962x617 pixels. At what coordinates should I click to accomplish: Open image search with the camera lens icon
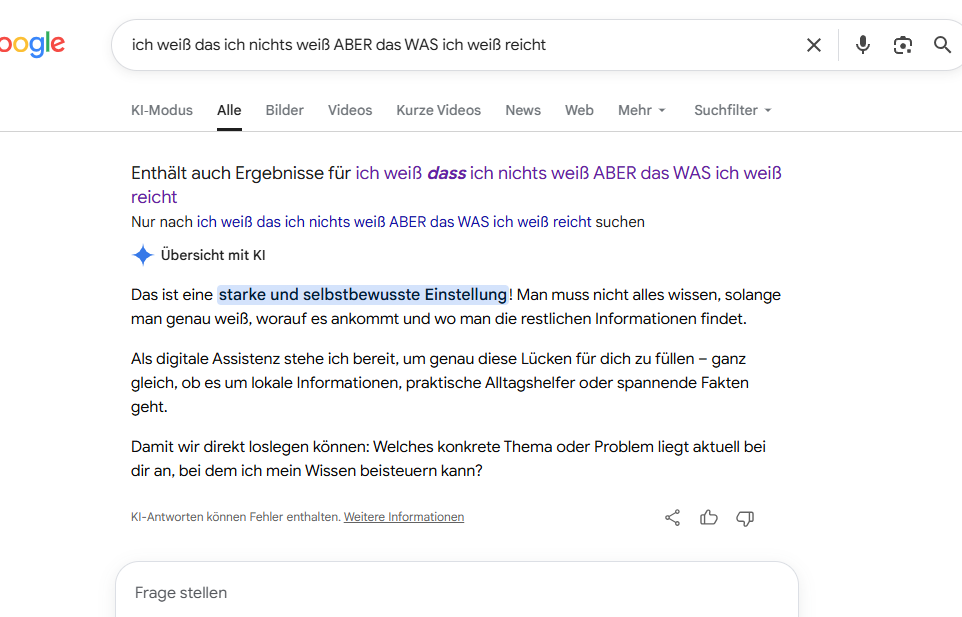tap(902, 45)
